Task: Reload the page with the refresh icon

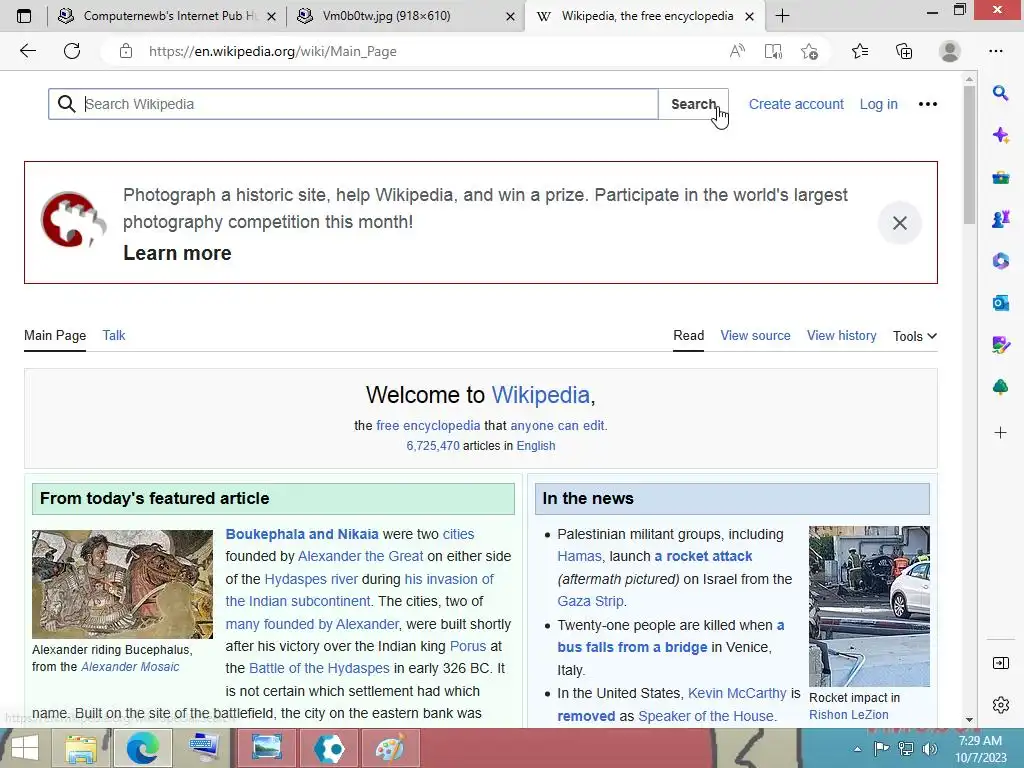Action: click(x=72, y=51)
